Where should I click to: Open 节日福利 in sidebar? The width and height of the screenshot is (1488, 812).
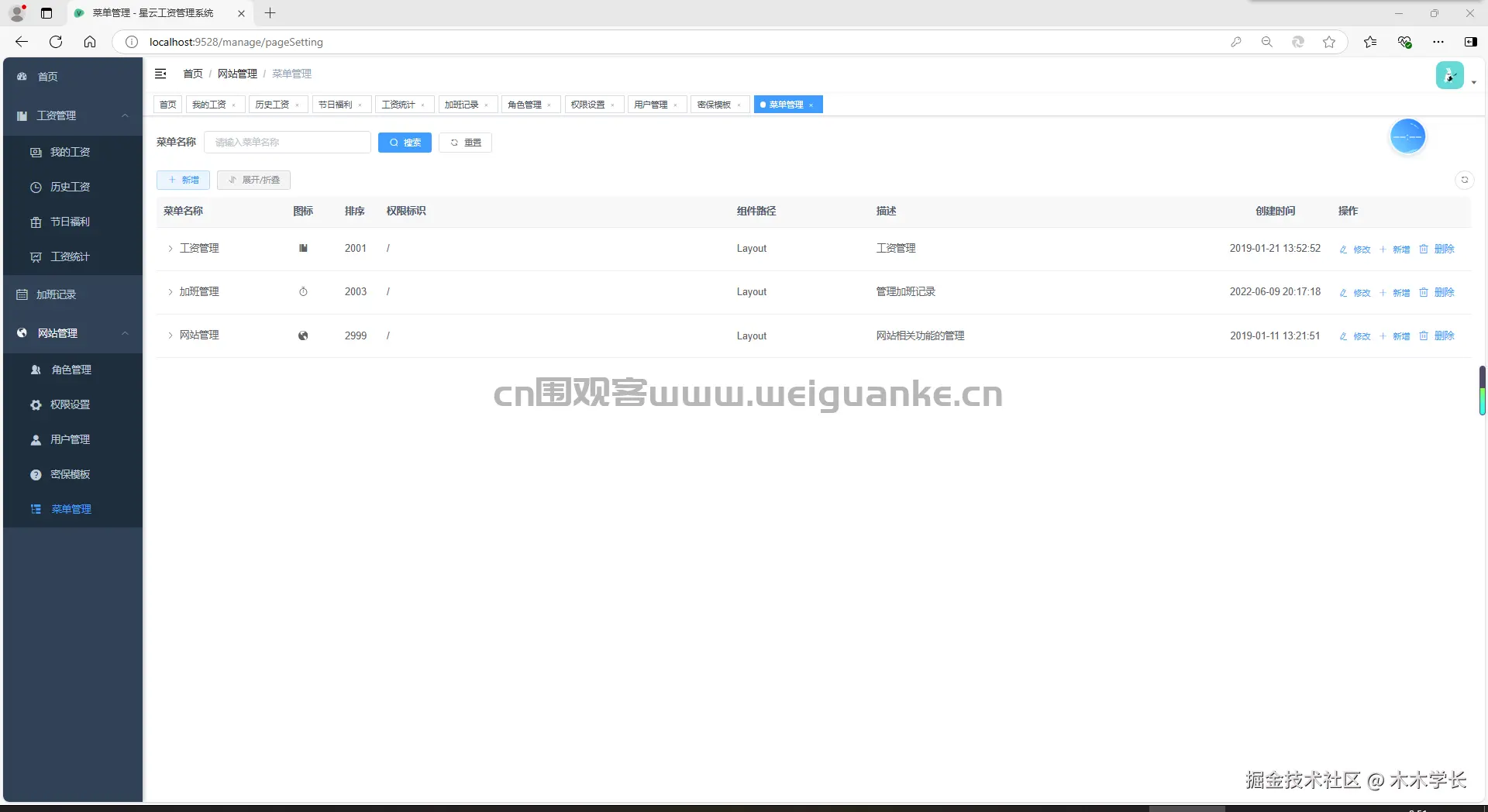[73, 222]
